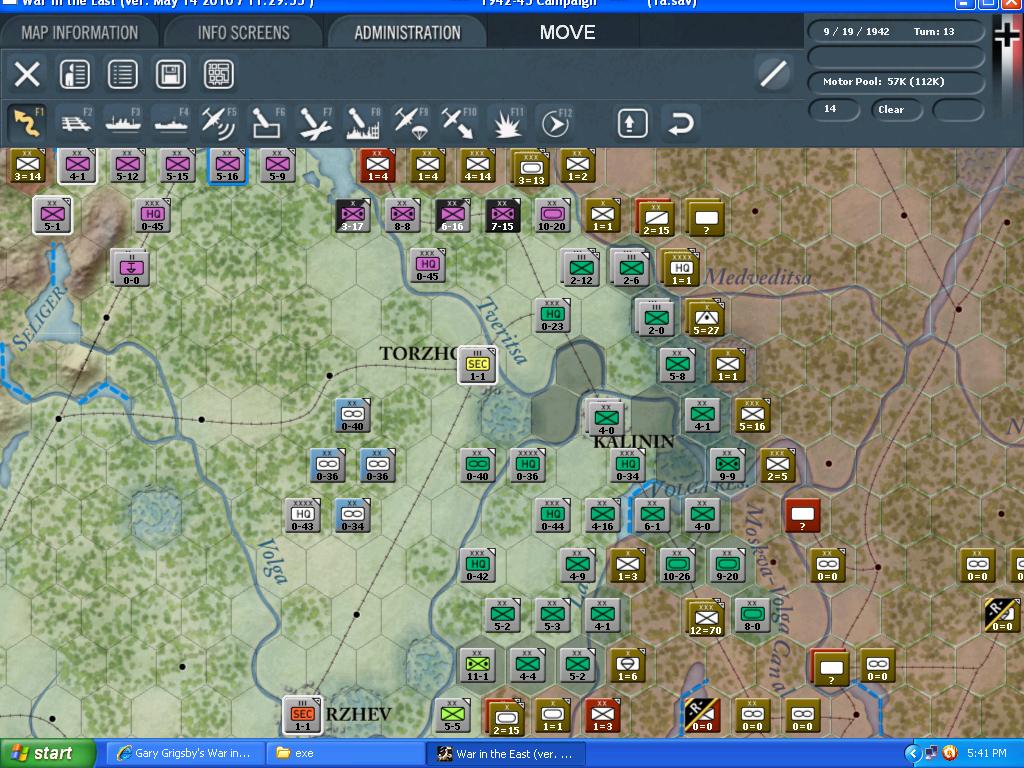Click the Motor Pool 57K (112K) field

pos(896,82)
